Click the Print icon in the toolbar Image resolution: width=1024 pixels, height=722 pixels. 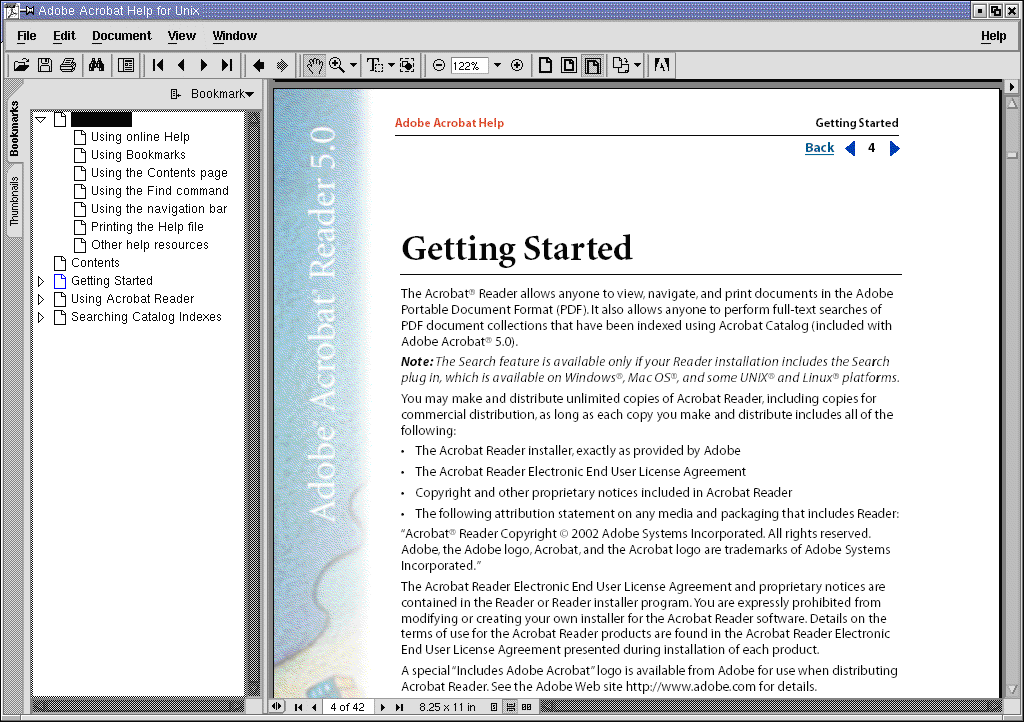coord(68,65)
